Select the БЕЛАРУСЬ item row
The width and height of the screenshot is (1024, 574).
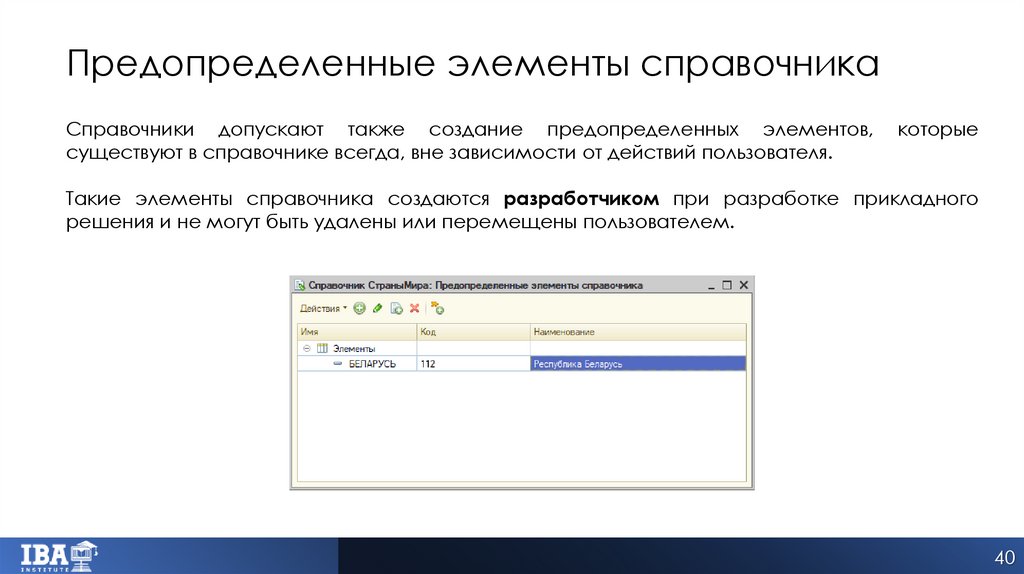[521, 364]
